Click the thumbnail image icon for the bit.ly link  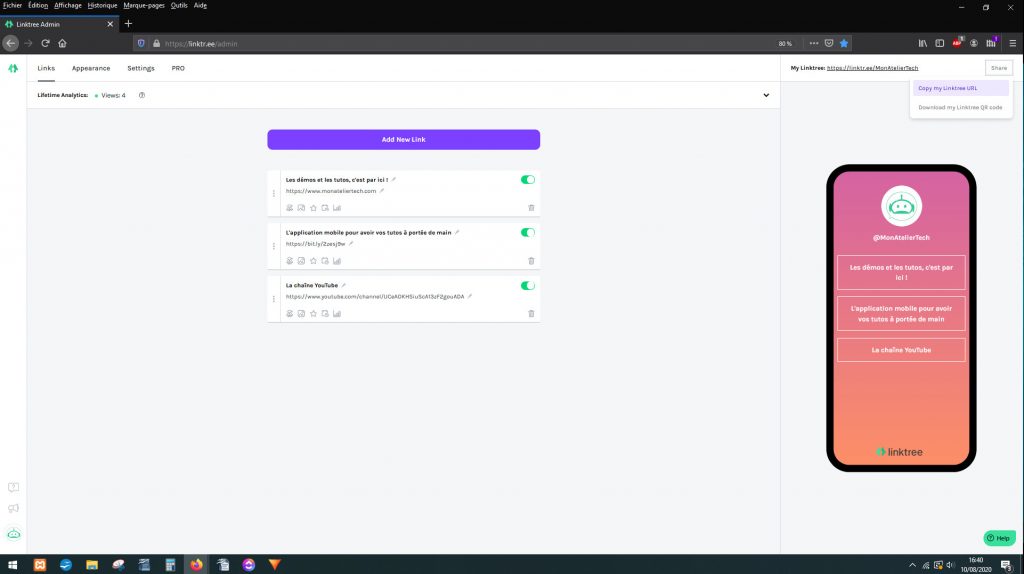(x=301, y=261)
